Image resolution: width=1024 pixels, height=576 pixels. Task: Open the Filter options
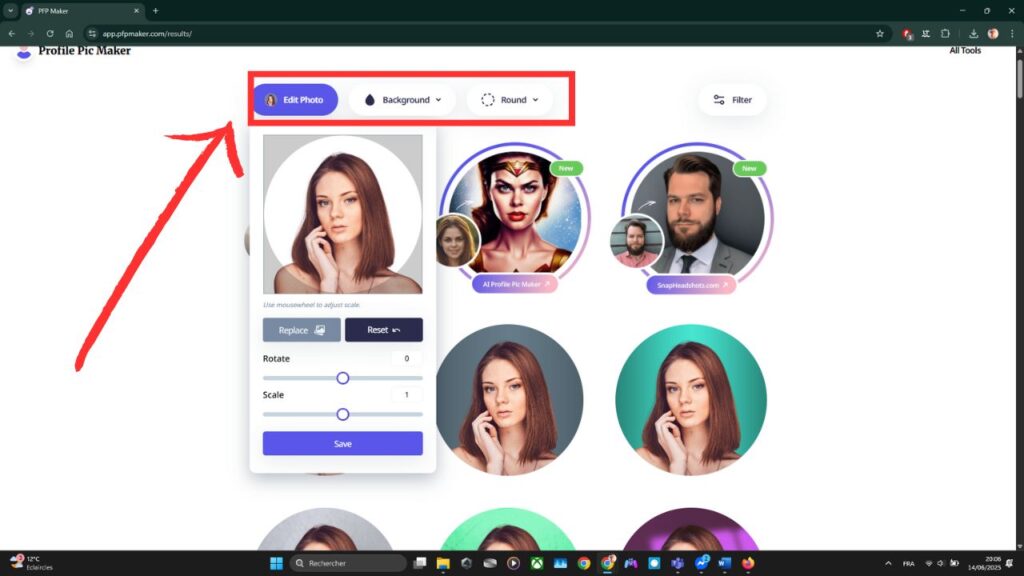point(732,100)
